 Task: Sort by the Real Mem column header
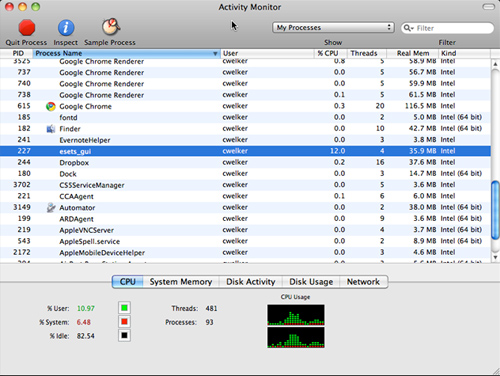413,53
